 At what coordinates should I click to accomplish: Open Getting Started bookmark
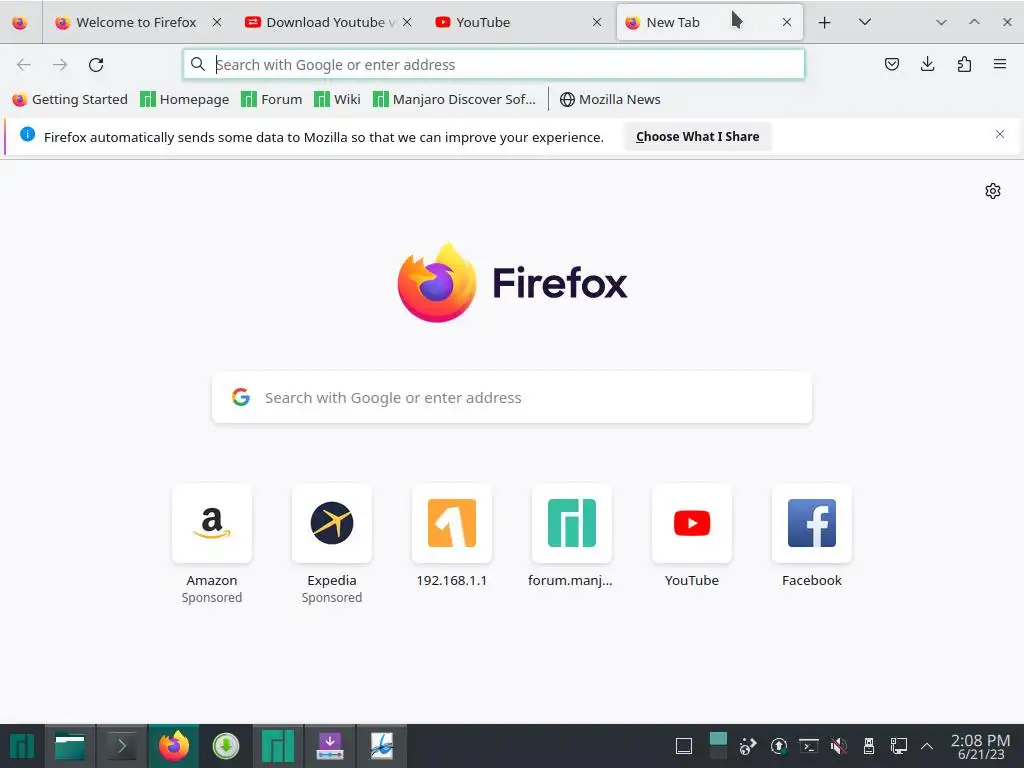(70, 99)
